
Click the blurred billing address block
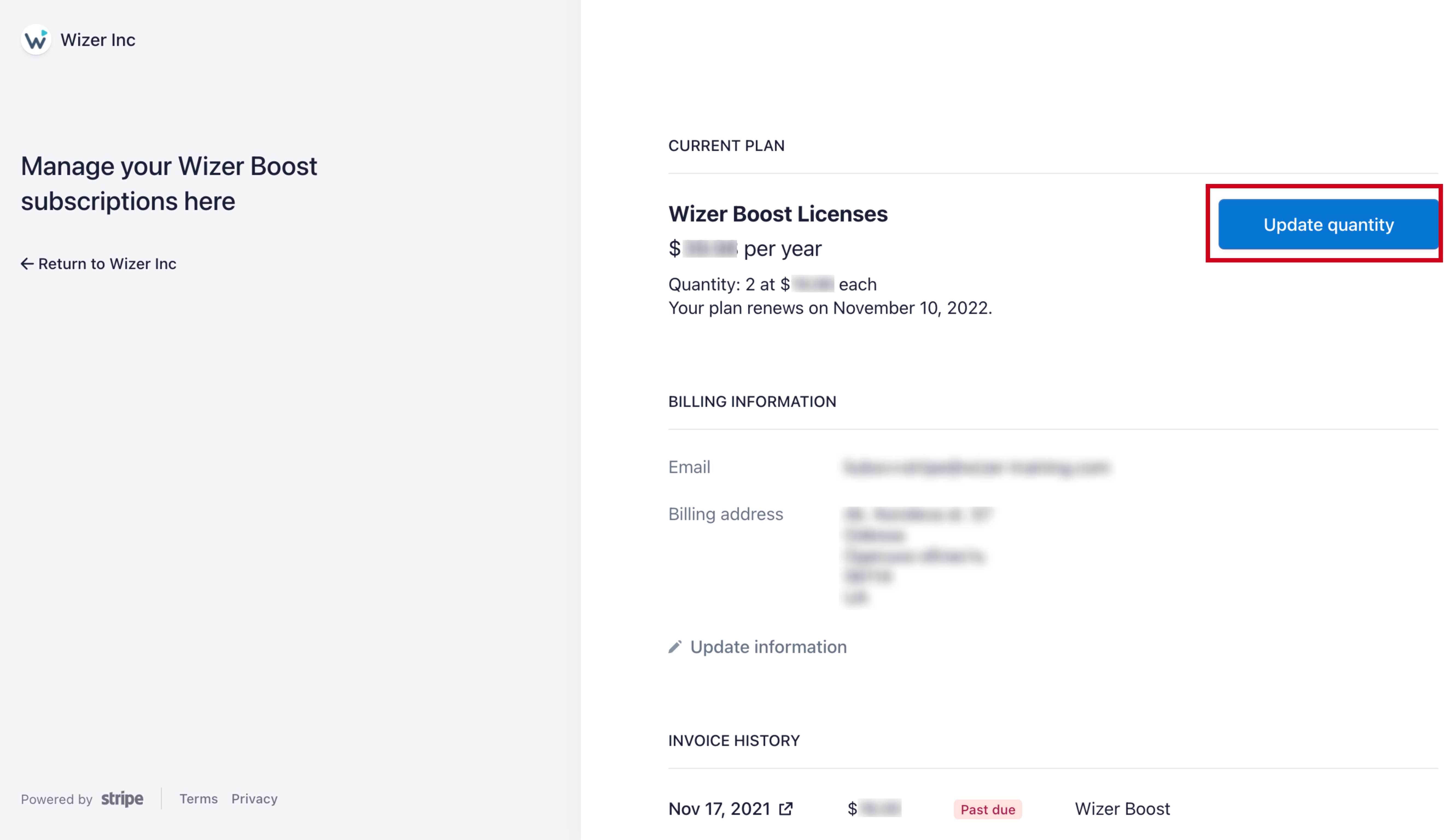click(x=917, y=556)
